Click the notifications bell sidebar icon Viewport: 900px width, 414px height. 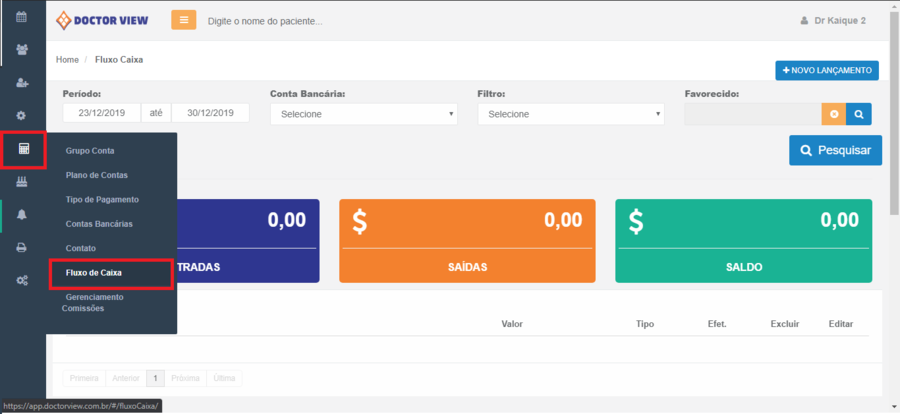[x=22, y=215]
